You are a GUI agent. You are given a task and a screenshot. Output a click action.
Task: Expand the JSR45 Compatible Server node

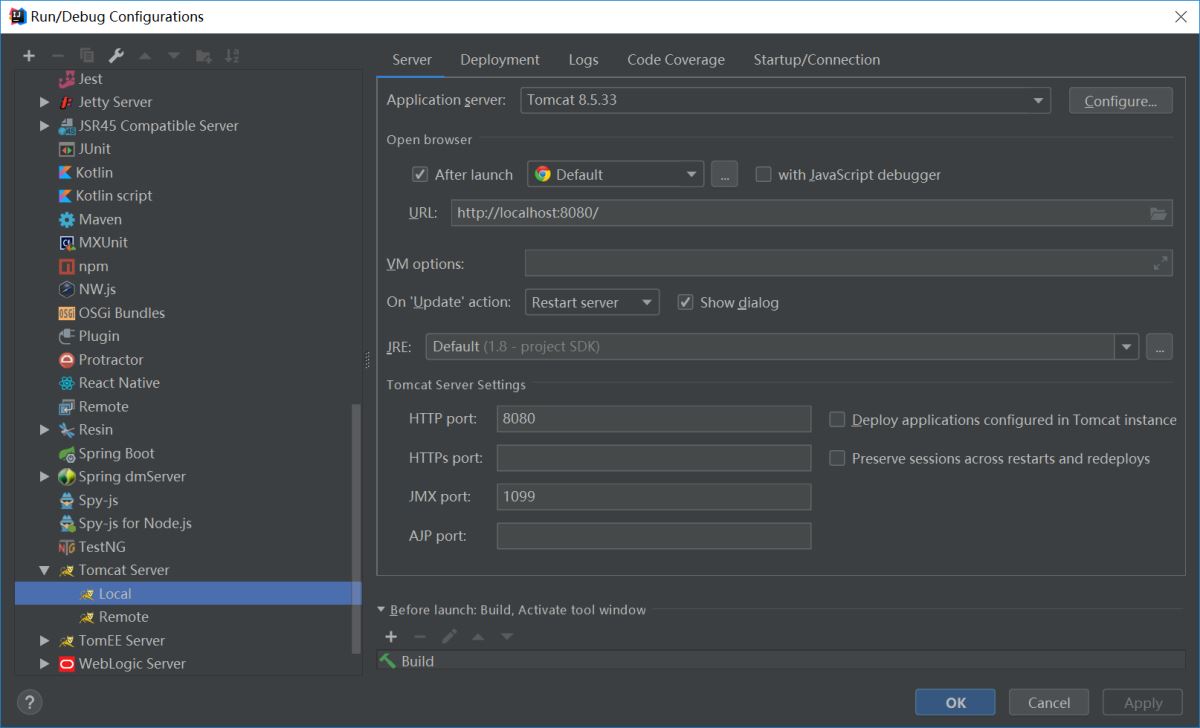(x=44, y=126)
